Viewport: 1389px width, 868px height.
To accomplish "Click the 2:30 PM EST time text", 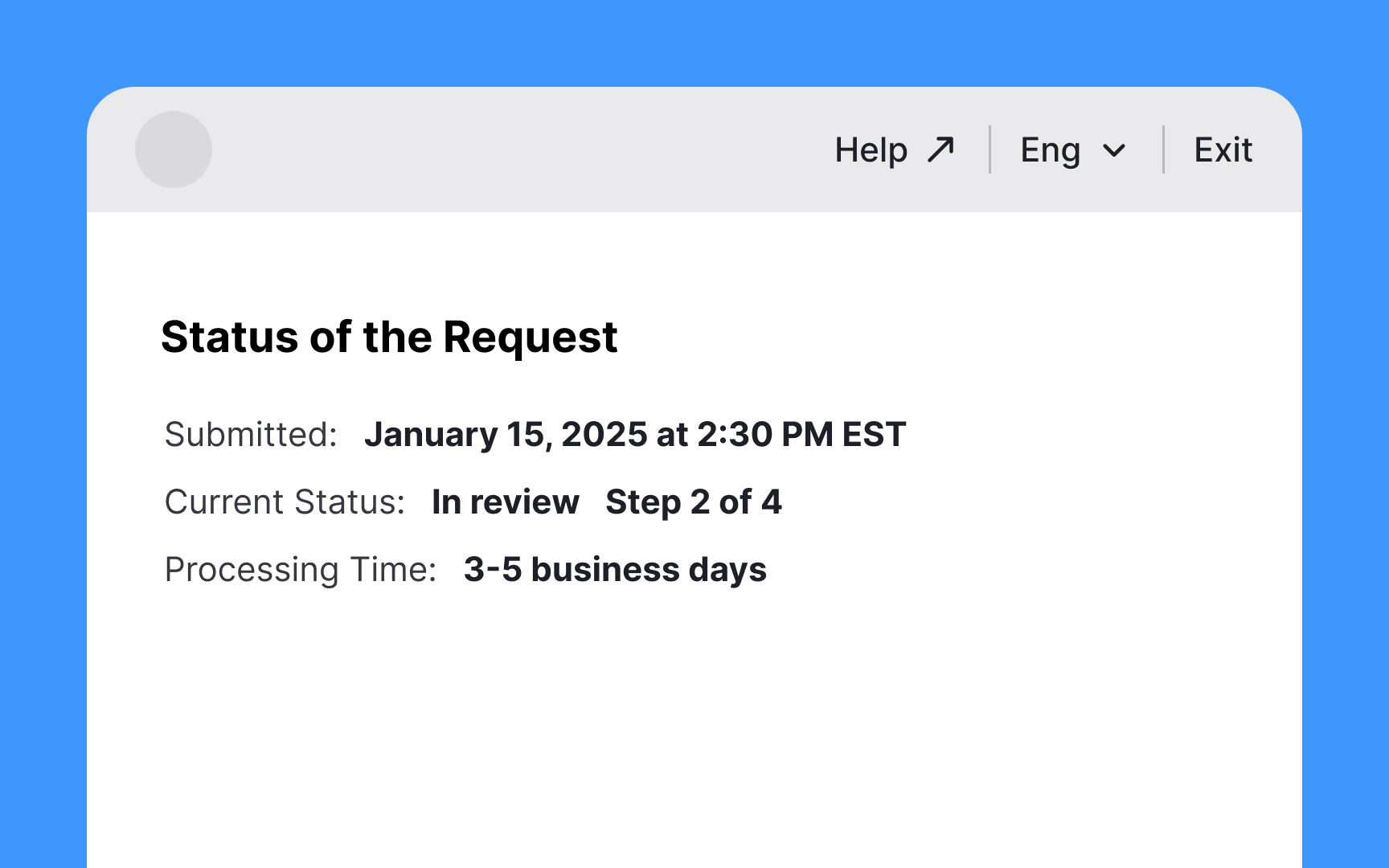I will (x=801, y=434).
